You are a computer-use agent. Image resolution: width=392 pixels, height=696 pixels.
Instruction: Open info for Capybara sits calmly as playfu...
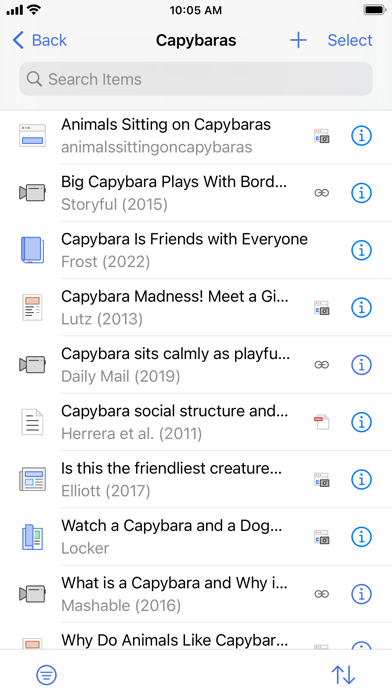point(361,364)
